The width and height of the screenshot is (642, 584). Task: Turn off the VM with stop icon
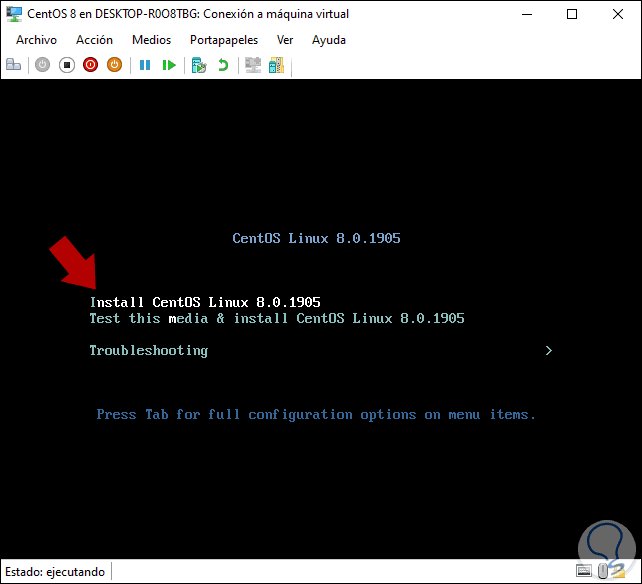(x=67, y=65)
